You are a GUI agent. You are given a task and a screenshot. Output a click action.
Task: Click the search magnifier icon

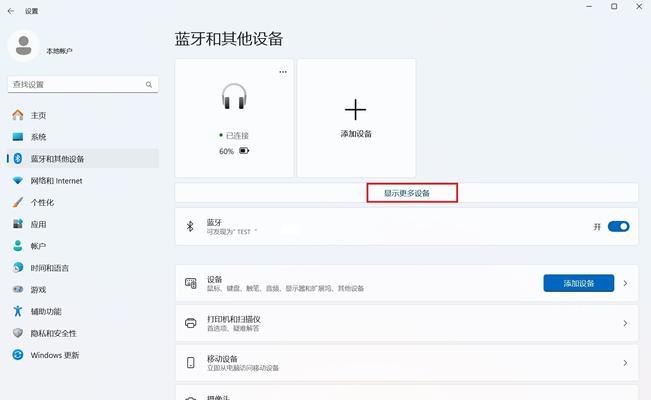point(149,85)
